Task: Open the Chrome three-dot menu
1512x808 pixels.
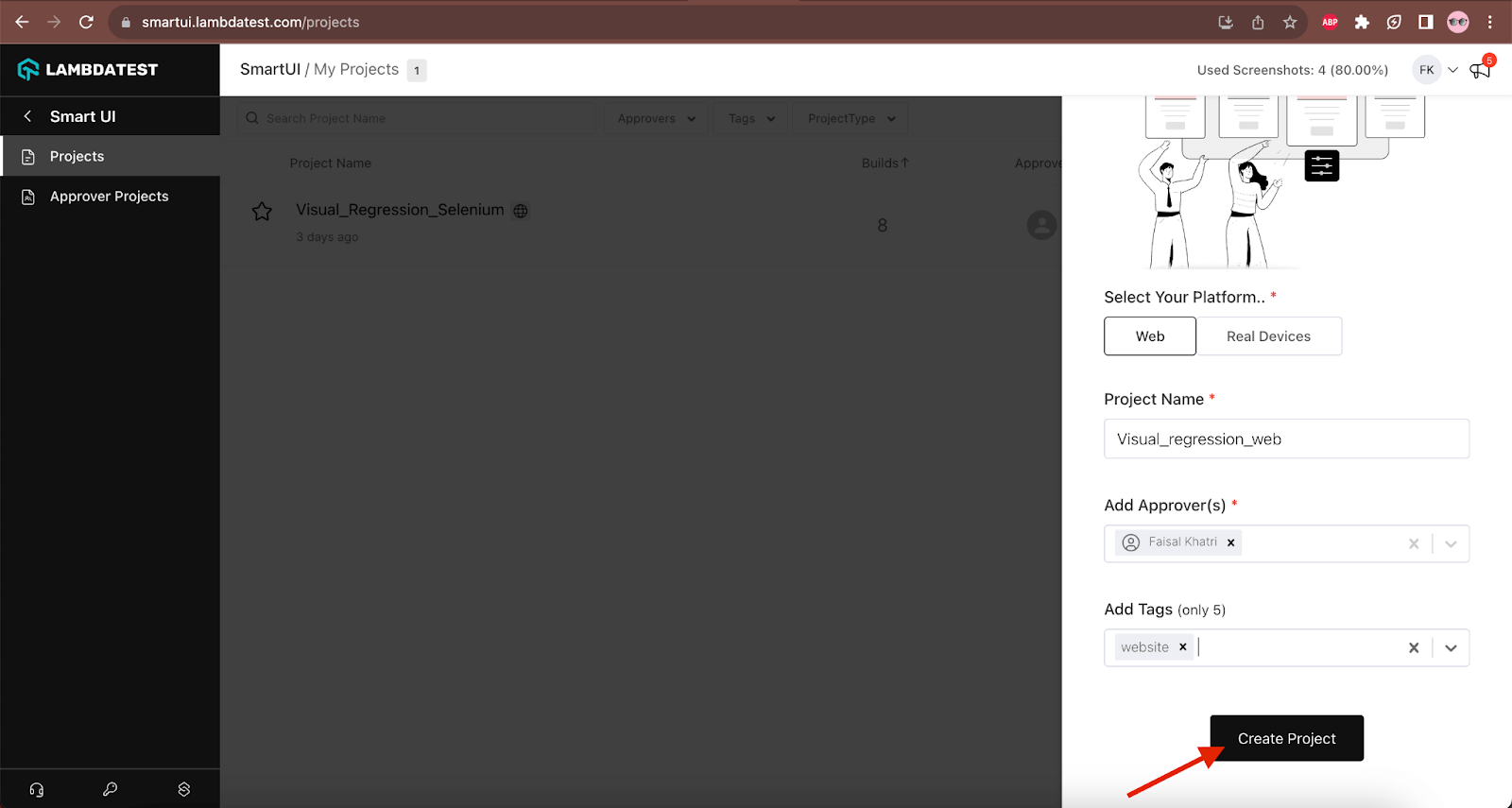Action: (1490, 22)
